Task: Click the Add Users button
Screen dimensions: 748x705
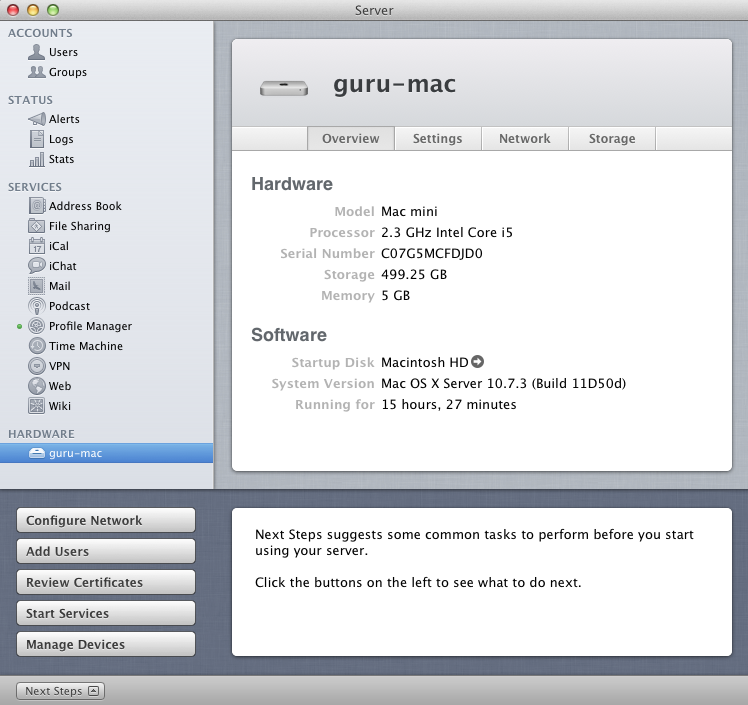Action: coord(106,551)
